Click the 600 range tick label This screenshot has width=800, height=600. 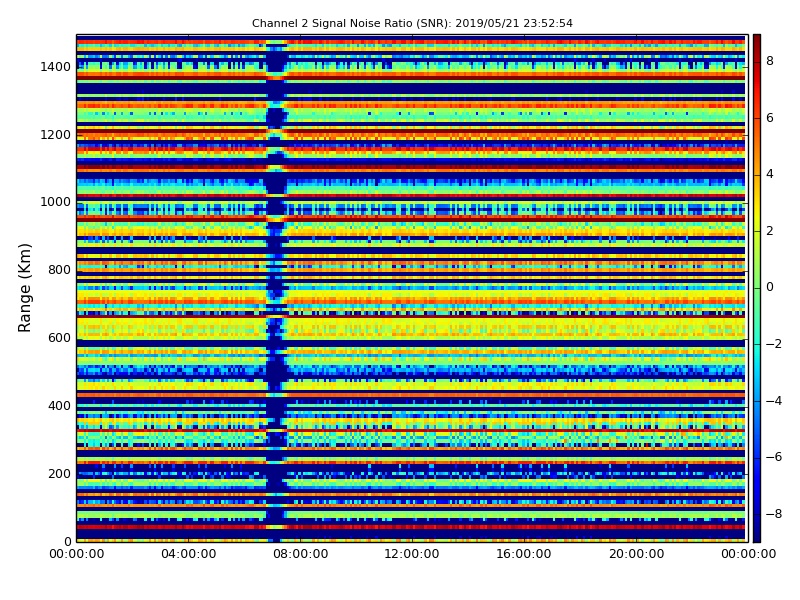click(59, 338)
